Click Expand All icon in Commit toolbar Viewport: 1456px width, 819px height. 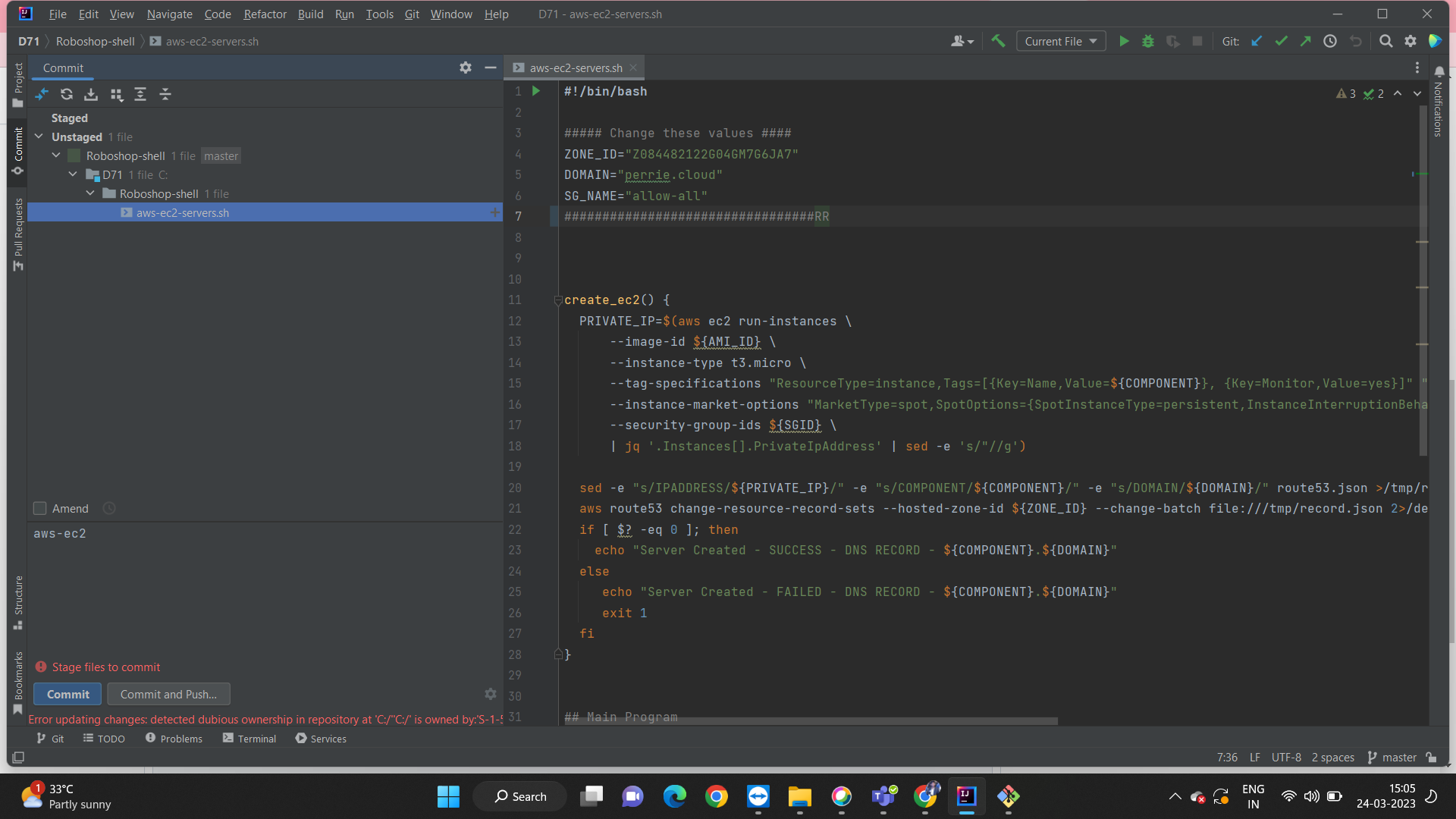pyautogui.click(x=140, y=94)
